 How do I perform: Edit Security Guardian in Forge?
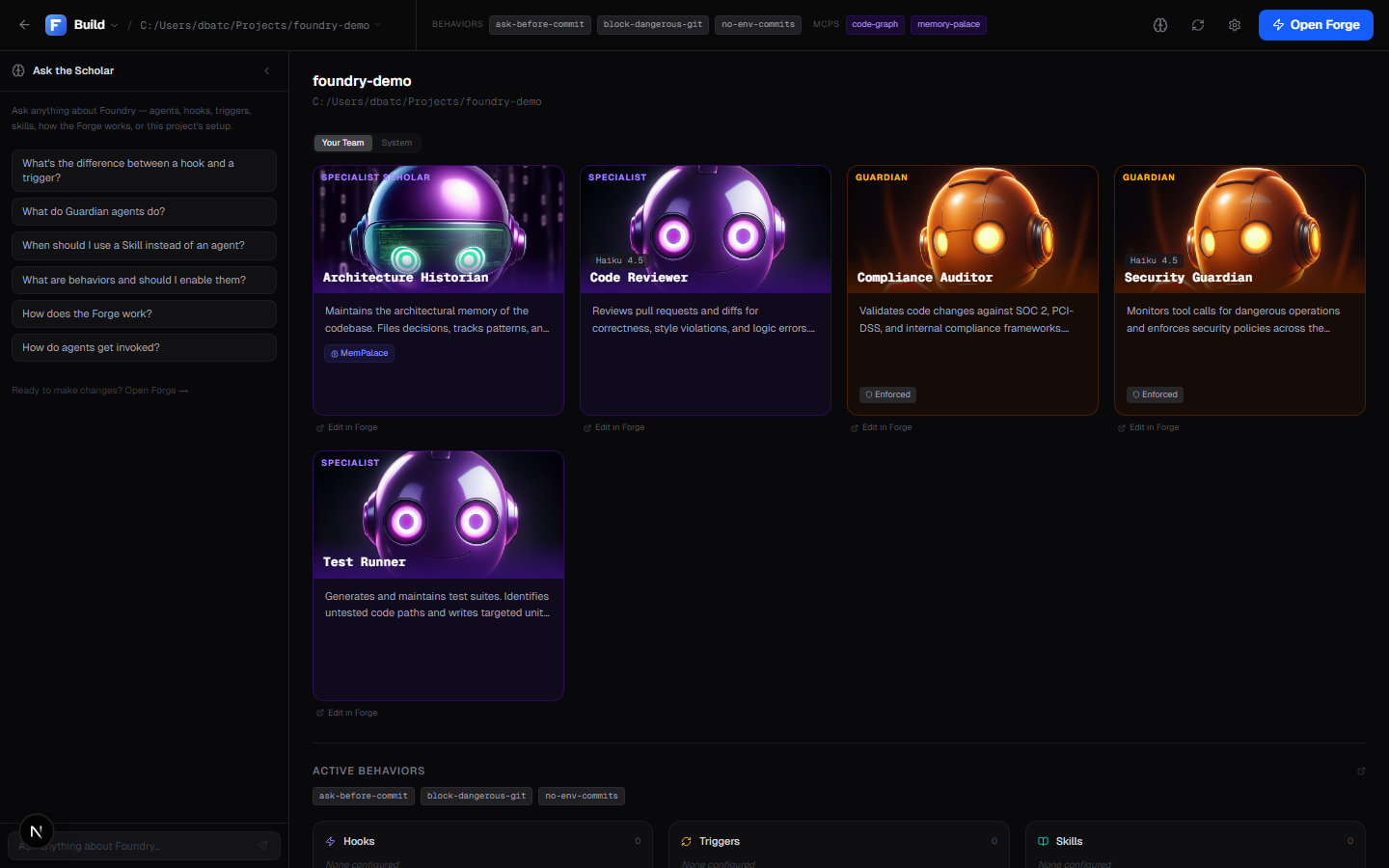click(x=1149, y=427)
